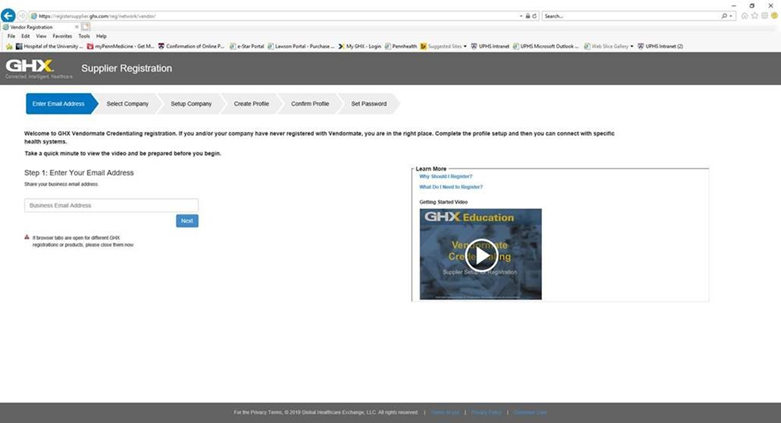Viewport: 781px width, 423px height.
Task: Click the Business Email Address field
Action: click(111, 205)
